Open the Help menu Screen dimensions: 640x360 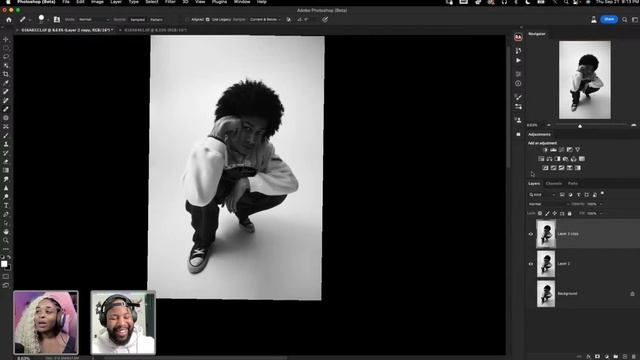[x=262, y=2]
